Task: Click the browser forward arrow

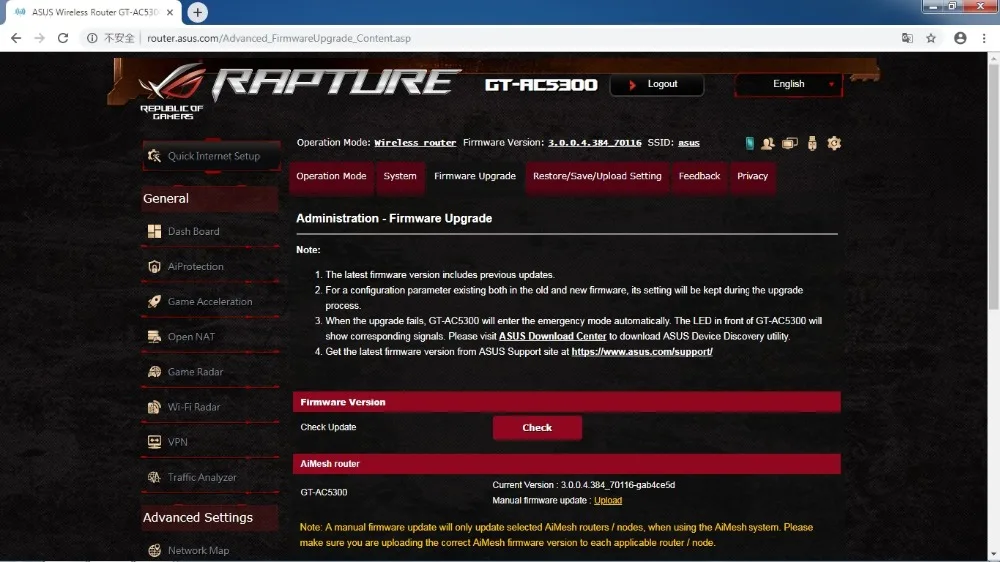Action: point(40,38)
